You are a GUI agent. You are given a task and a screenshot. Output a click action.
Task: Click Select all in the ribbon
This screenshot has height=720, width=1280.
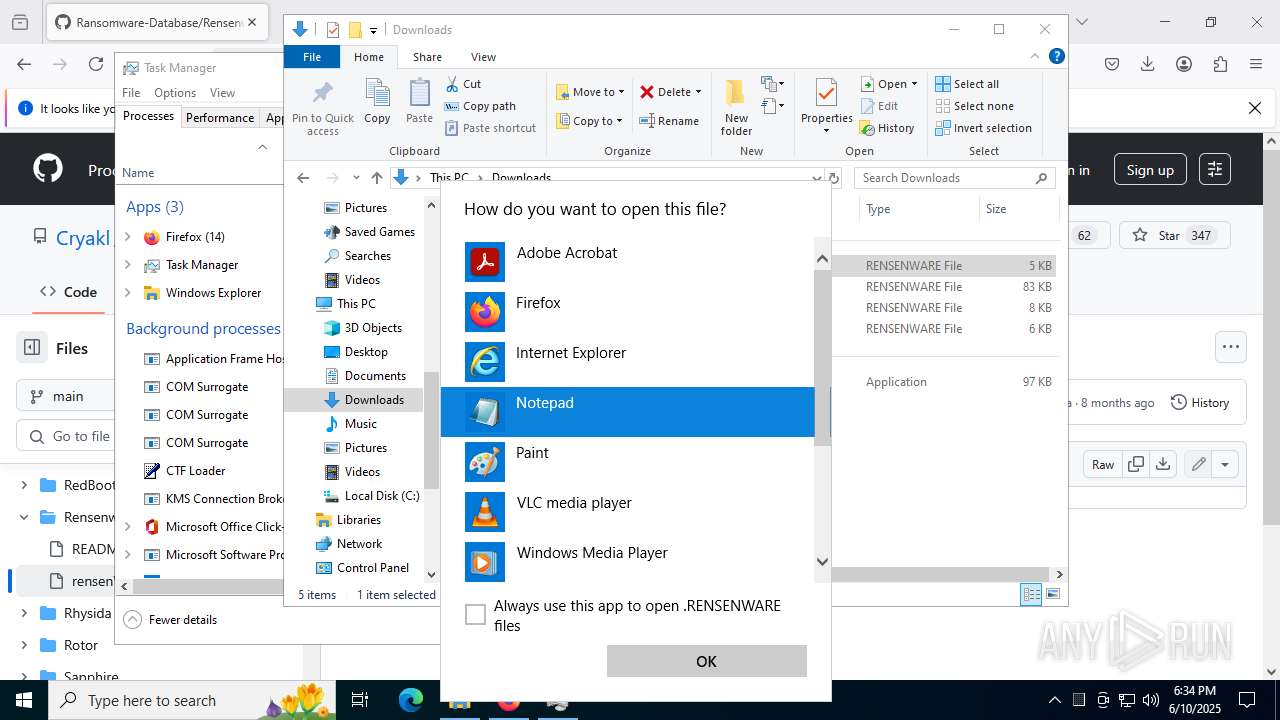(967, 84)
